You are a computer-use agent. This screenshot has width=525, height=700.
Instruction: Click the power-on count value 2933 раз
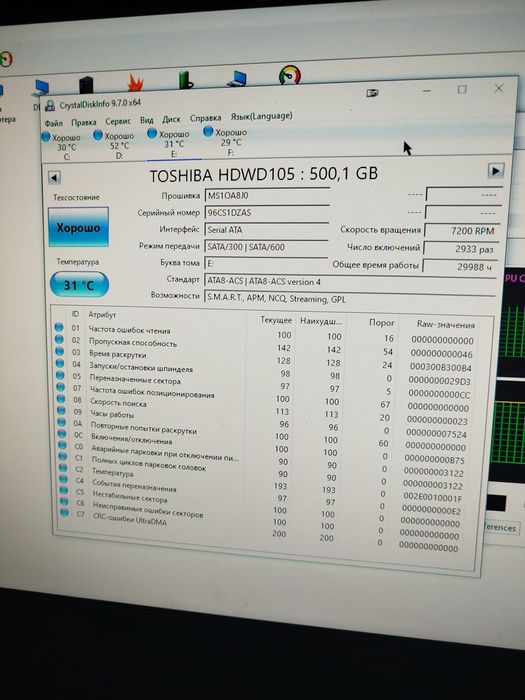point(461,249)
